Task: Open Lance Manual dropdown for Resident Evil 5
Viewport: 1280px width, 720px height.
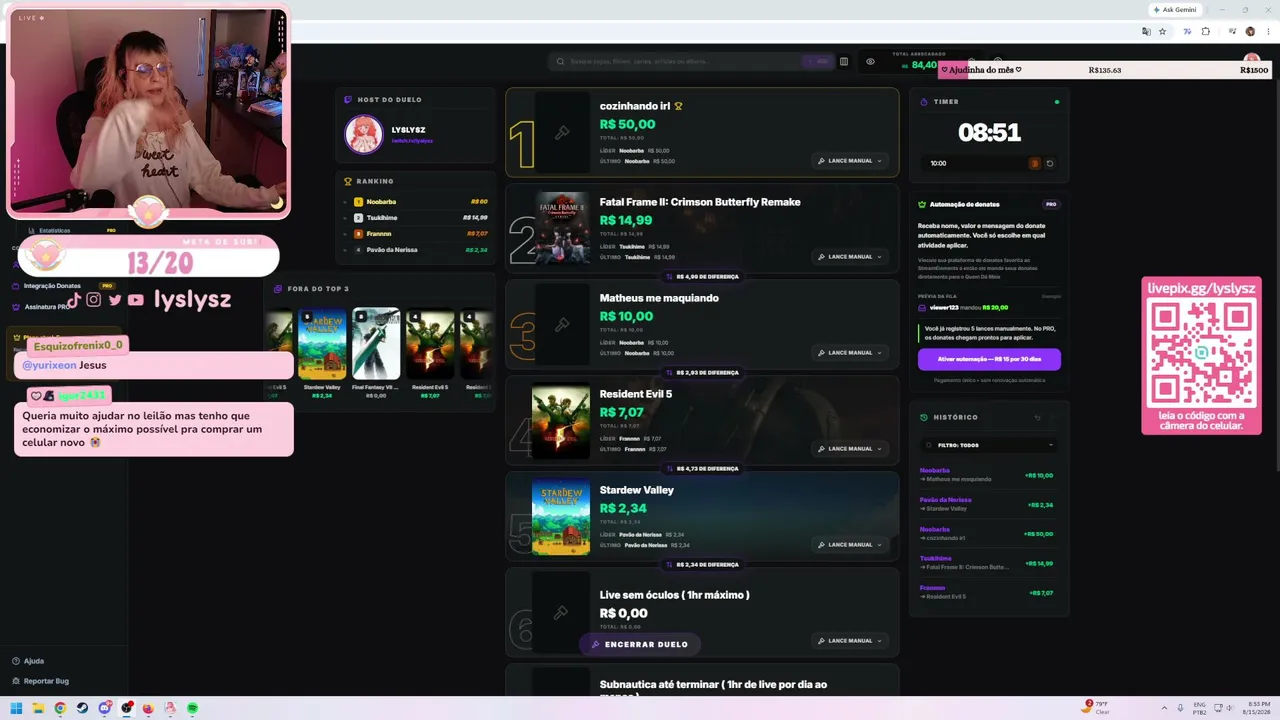Action: (x=850, y=449)
